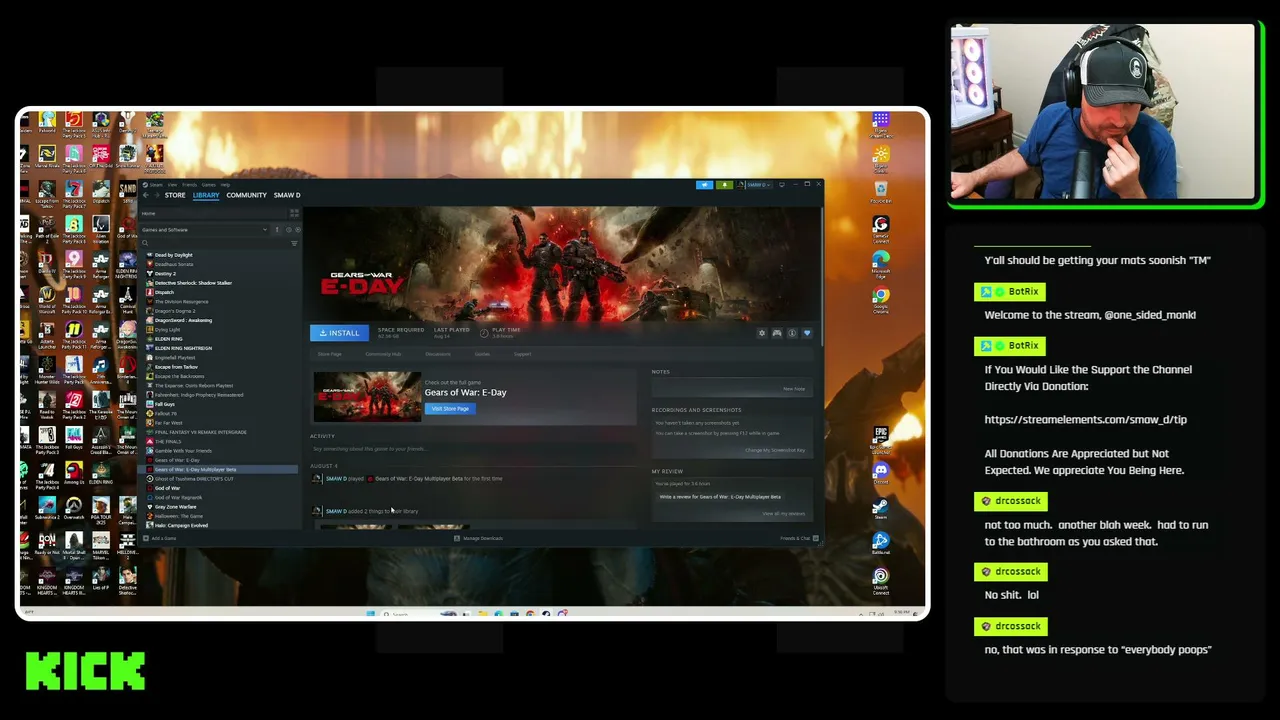Screen dimensions: 1280x720
Task: Go back with the Steam back arrow
Action: [145, 195]
